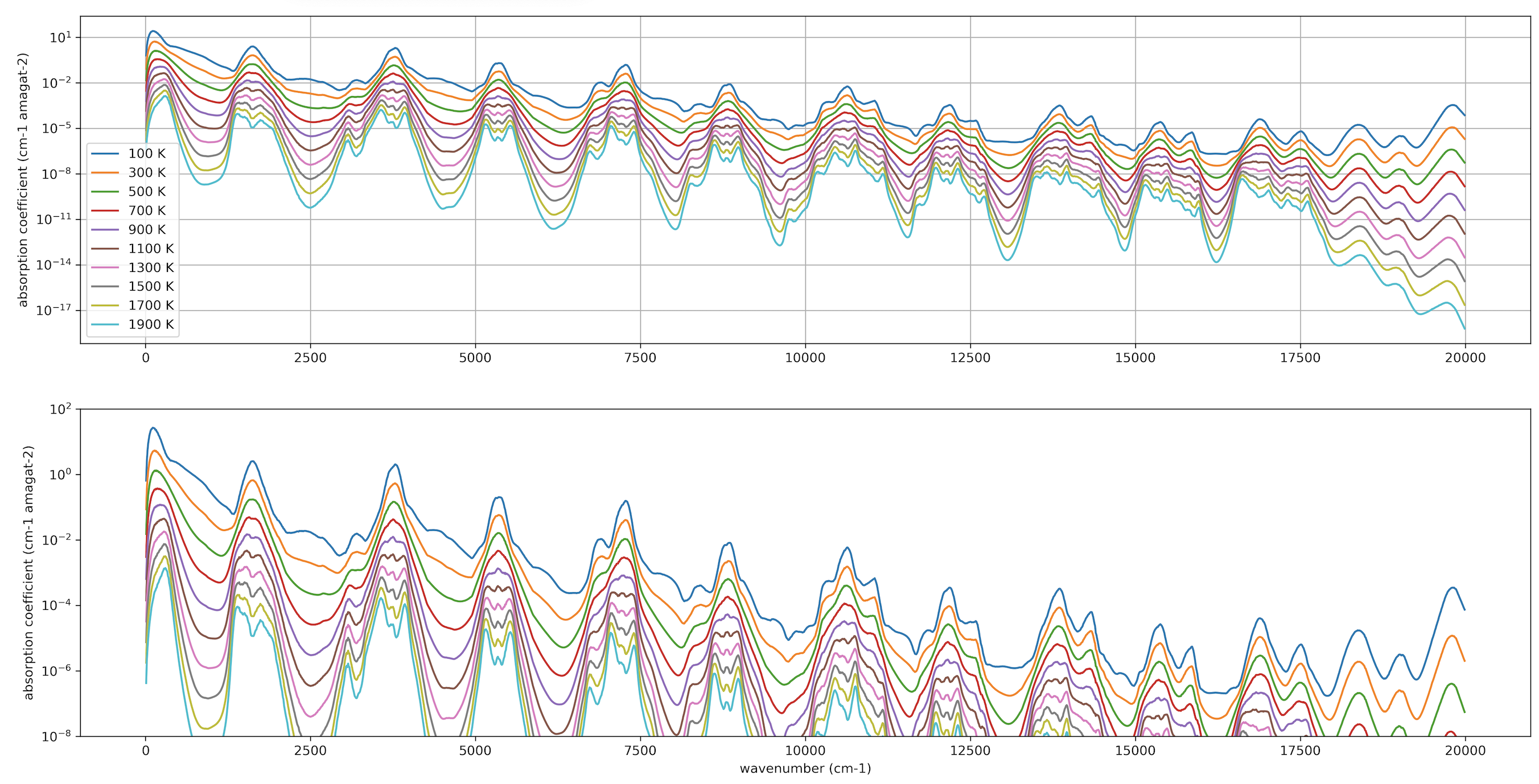Click top plot x tick label 15000
This screenshot has width=1539, height=784.
[1135, 358]
